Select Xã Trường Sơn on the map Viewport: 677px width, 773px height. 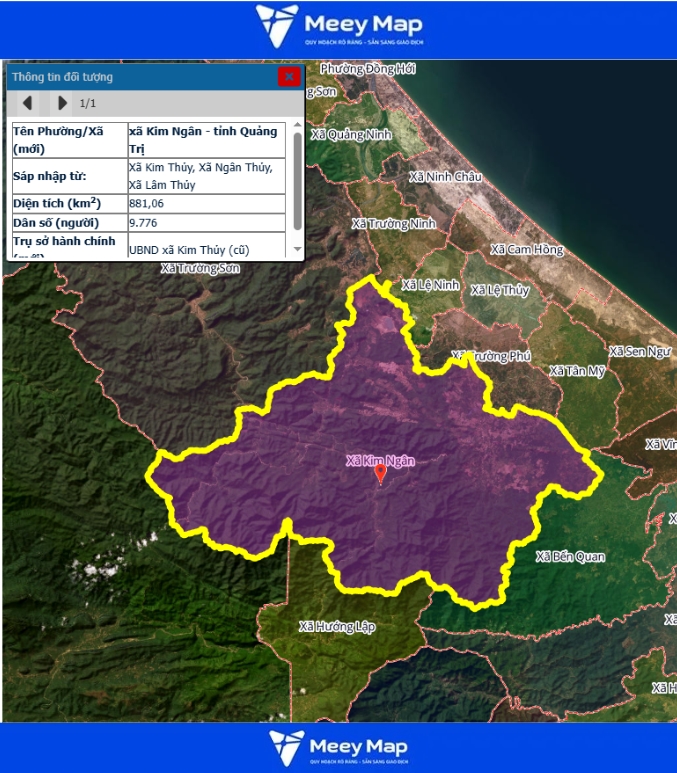pos(200,268)
